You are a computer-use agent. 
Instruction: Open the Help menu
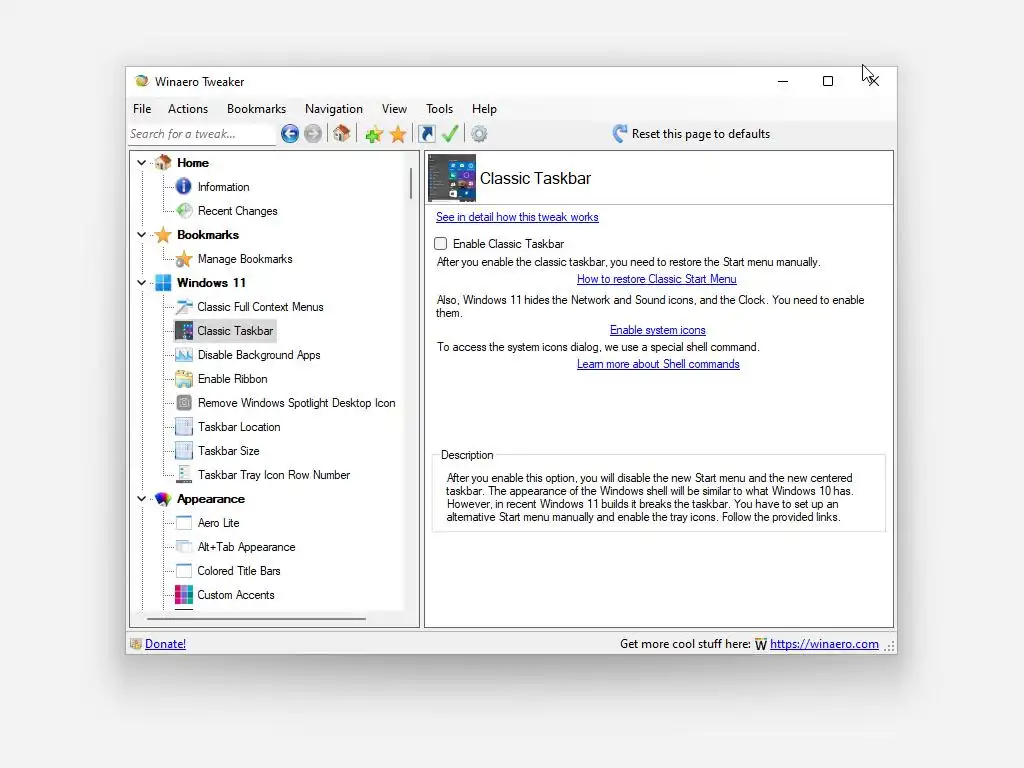(485, 108)
